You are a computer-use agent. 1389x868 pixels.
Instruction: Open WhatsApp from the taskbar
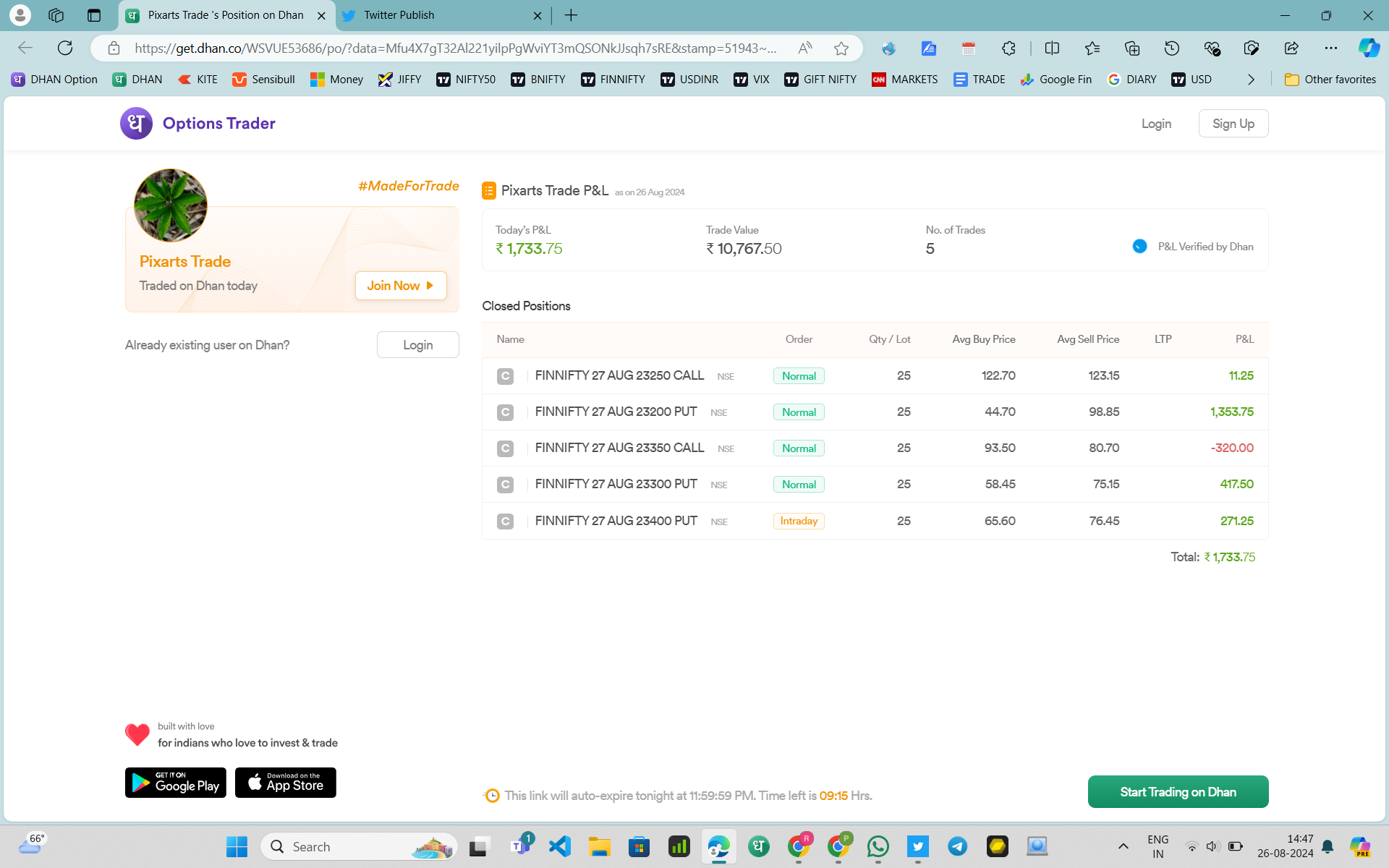(x=878, y=846)
